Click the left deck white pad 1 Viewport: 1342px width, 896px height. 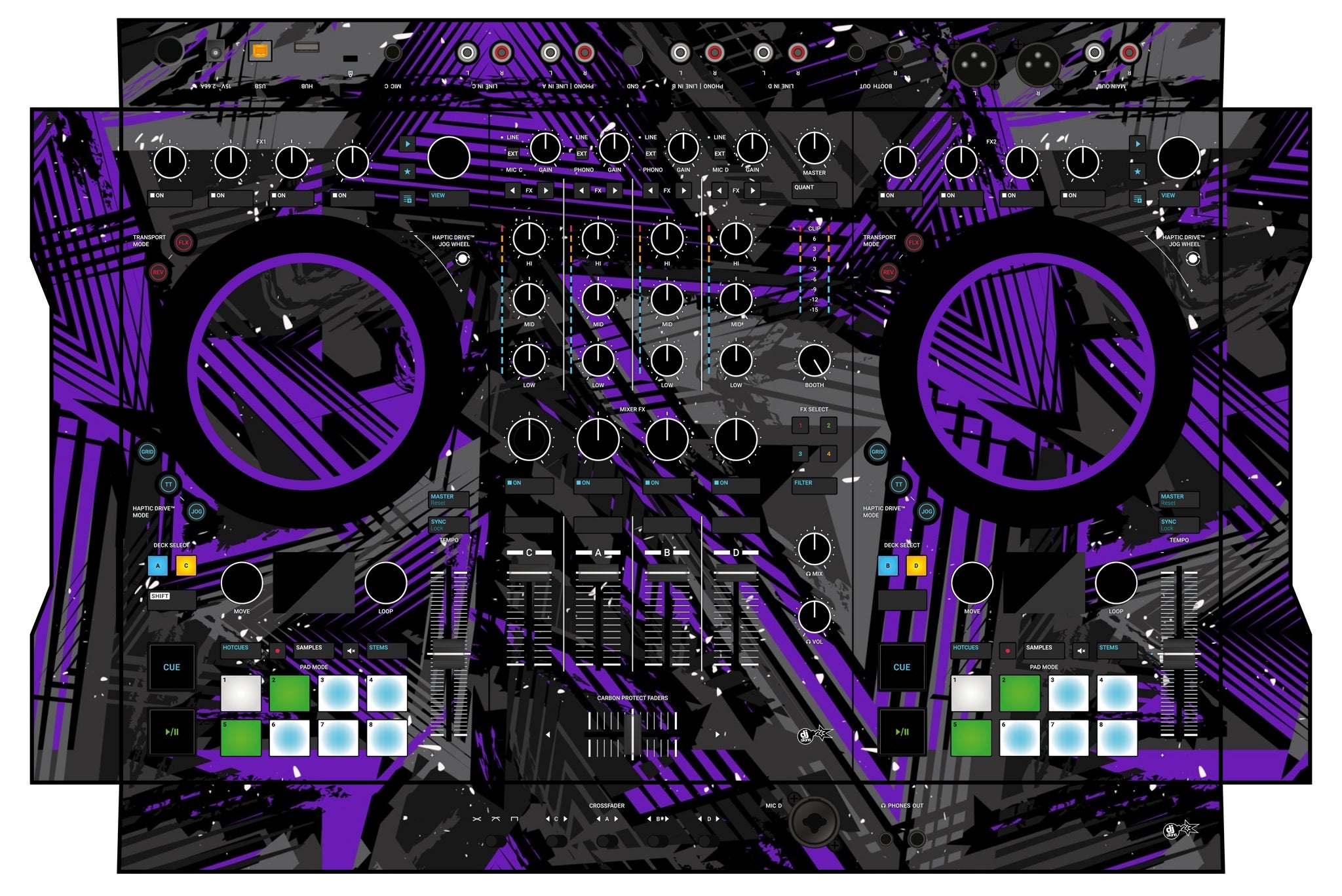(240, 693)
